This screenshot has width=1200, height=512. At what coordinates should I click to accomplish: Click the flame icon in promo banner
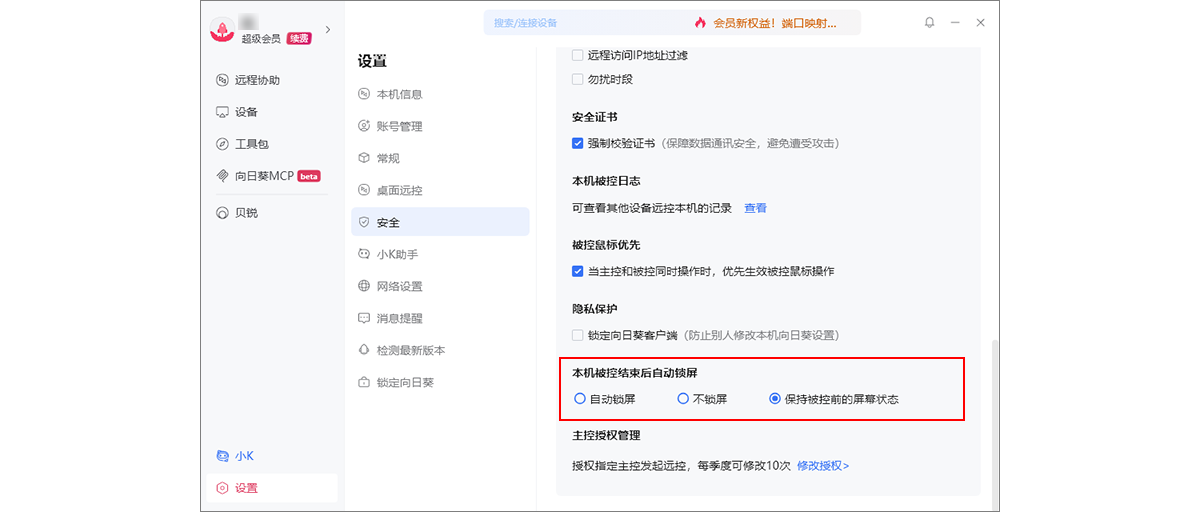coord(700,22)
